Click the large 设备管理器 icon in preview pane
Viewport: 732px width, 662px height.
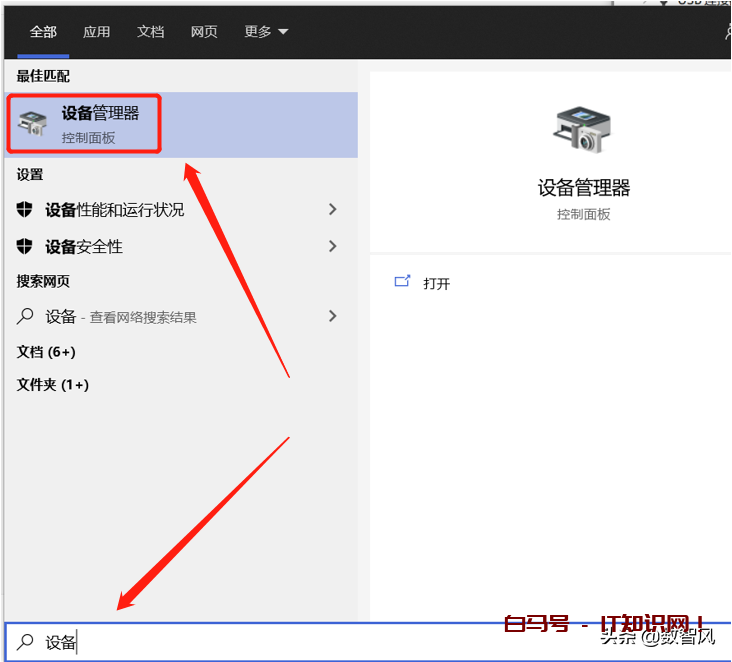coord(583,129)
